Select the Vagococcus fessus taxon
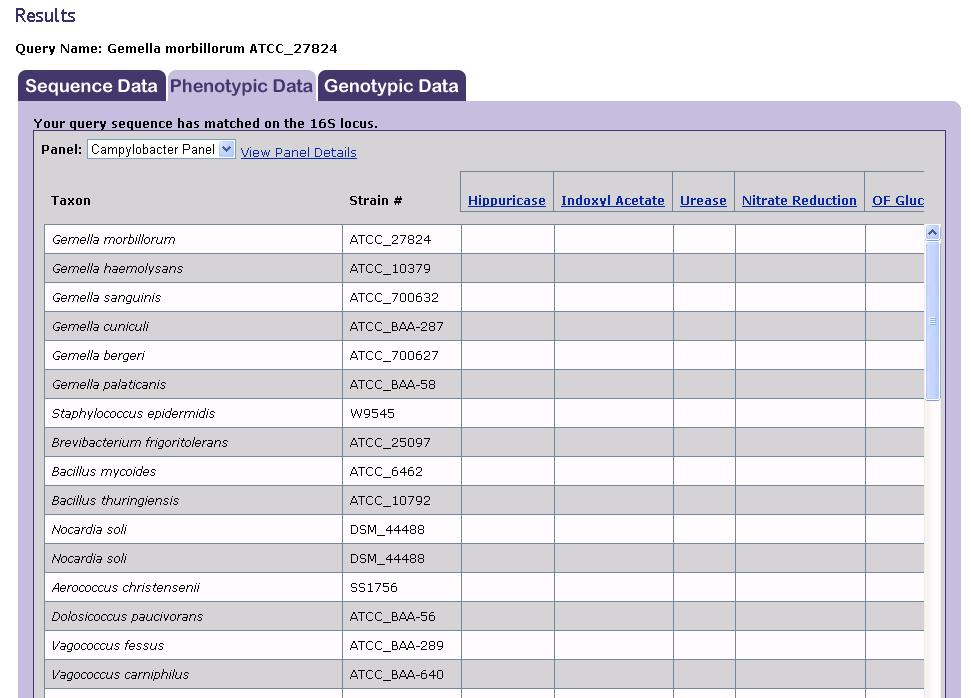Viewport: 972px width, 698px height. tap(107, 646)
